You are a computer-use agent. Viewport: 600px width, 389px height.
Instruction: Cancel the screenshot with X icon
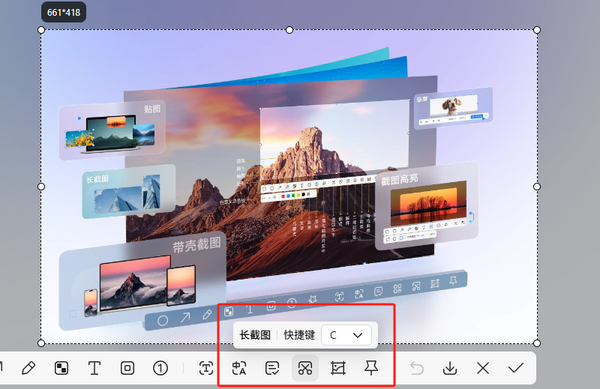pyautogui.click(x=483, y=368)
